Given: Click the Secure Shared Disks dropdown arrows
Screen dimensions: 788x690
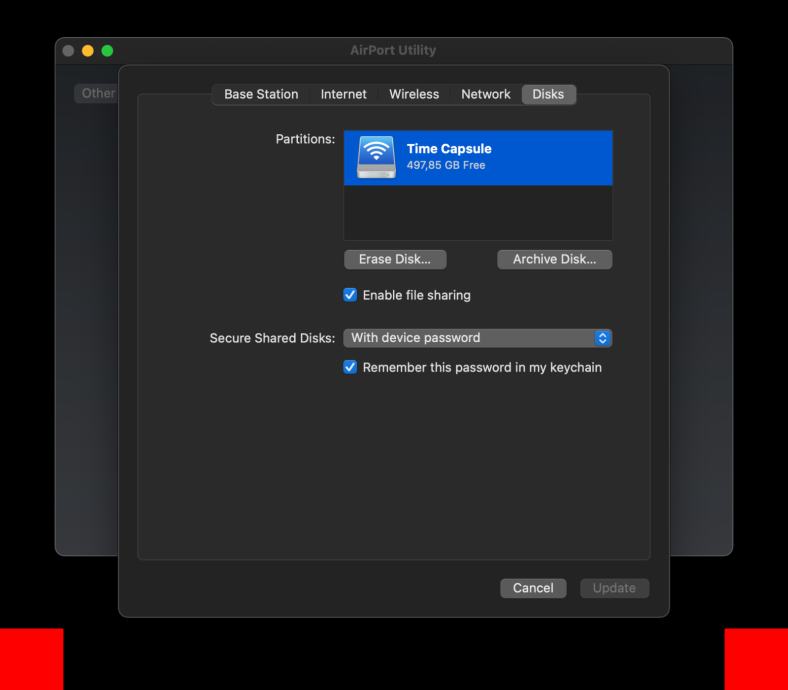Looking at the screenshot, I should coord(602,338).
